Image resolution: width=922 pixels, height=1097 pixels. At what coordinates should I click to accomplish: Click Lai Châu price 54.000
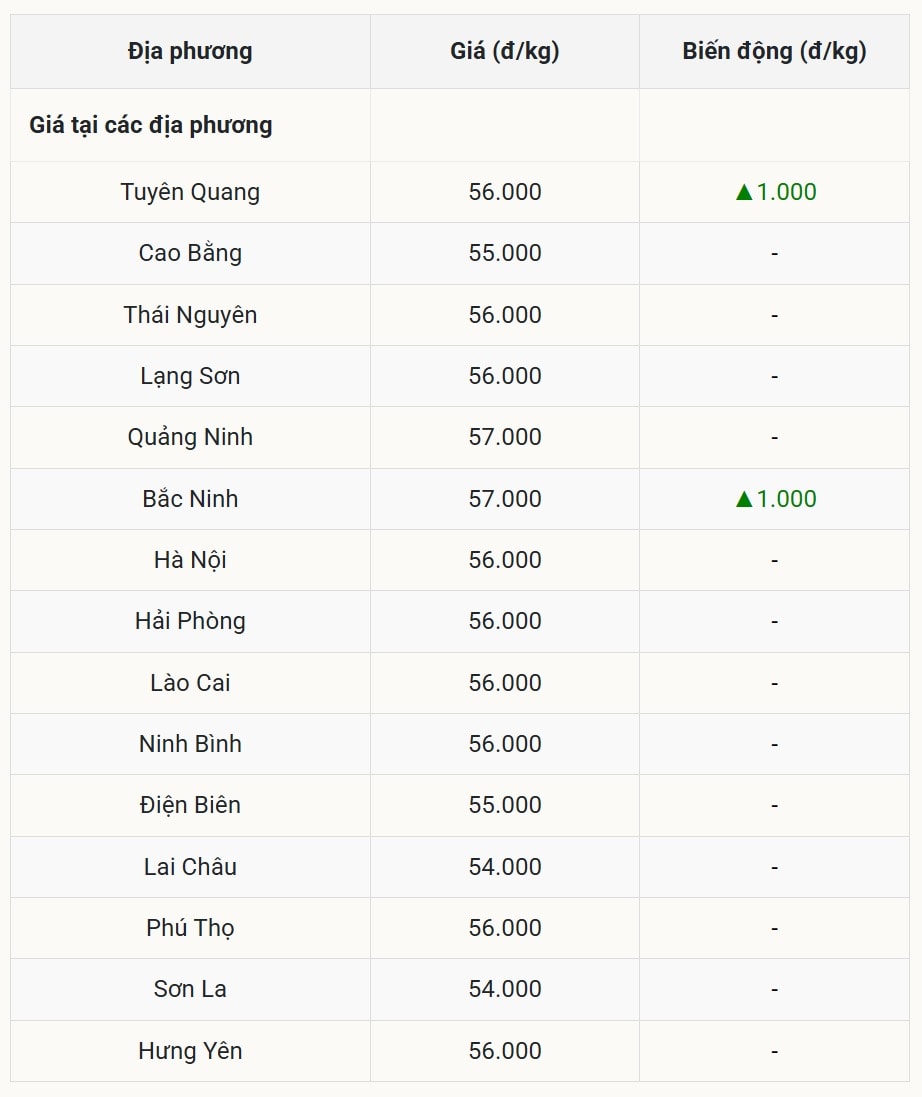point(505,867)
